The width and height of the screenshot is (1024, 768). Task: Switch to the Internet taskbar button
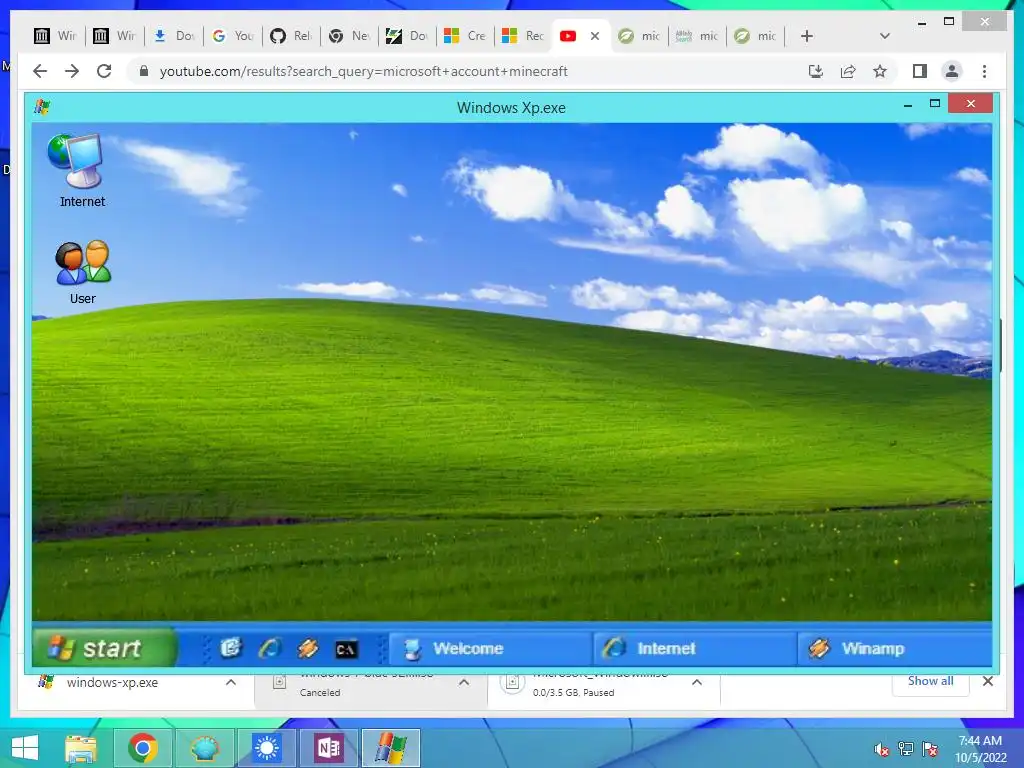tap(695, 648)
